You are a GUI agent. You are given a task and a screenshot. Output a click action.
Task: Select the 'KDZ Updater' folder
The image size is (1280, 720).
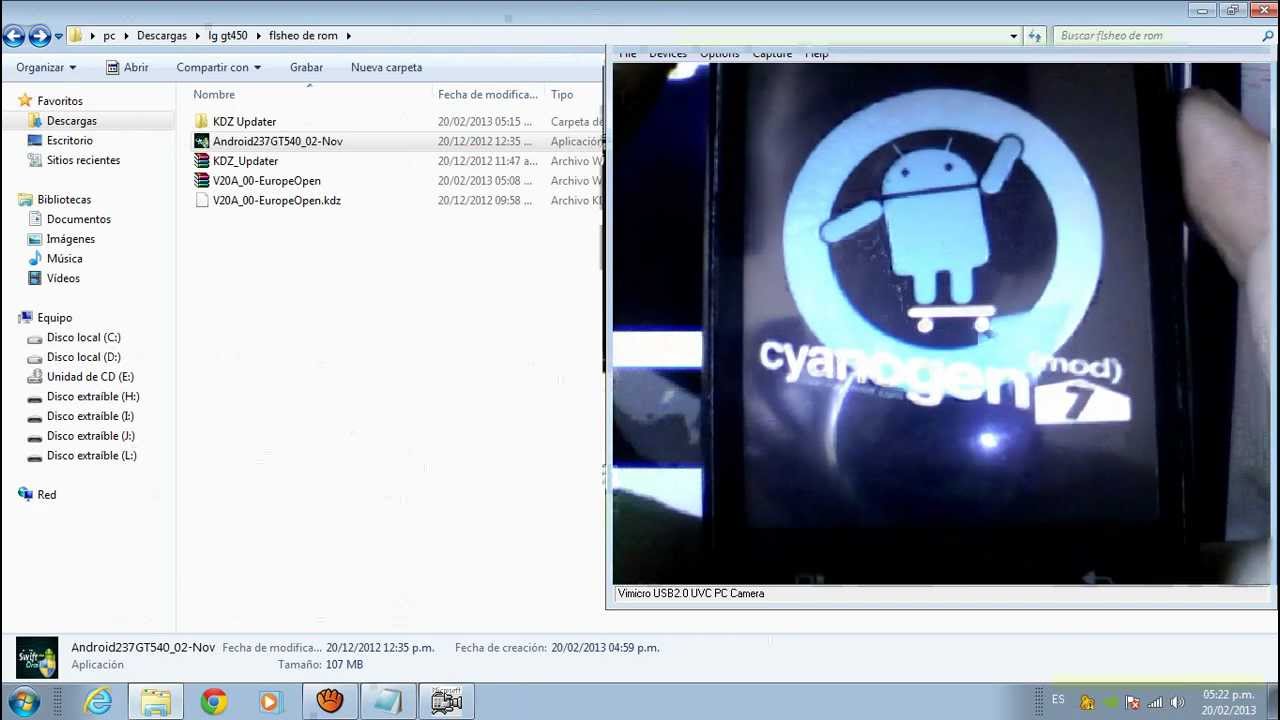[244, 122]
